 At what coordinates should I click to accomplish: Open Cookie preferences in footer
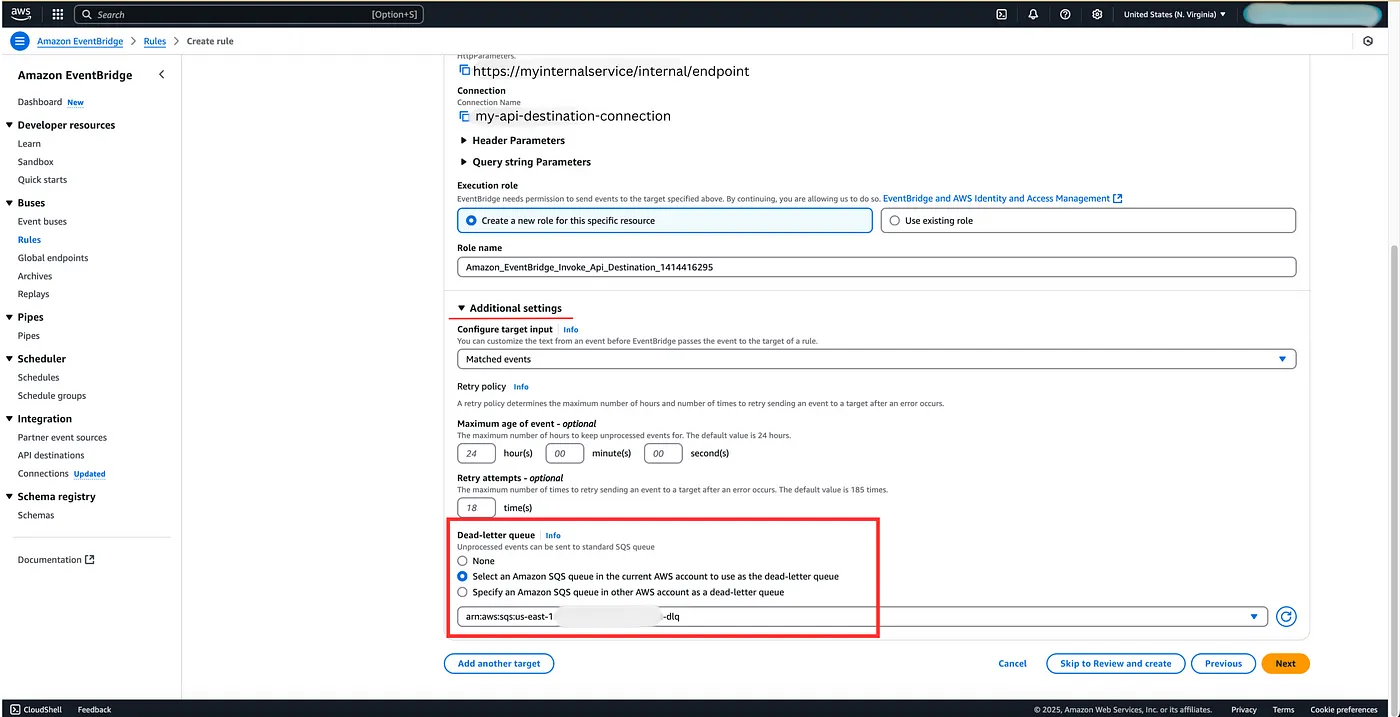click(1344, 709)
